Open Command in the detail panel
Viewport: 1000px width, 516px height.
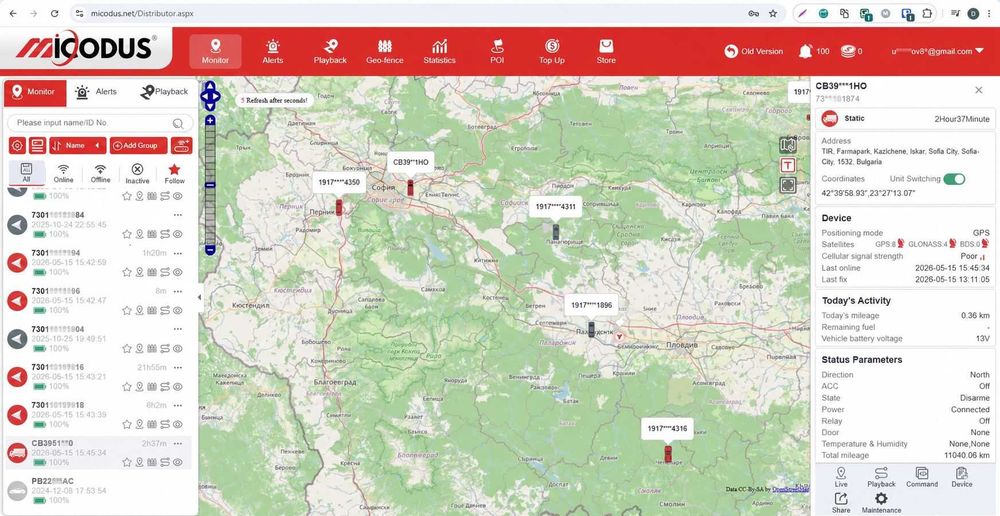pos(922,476)
